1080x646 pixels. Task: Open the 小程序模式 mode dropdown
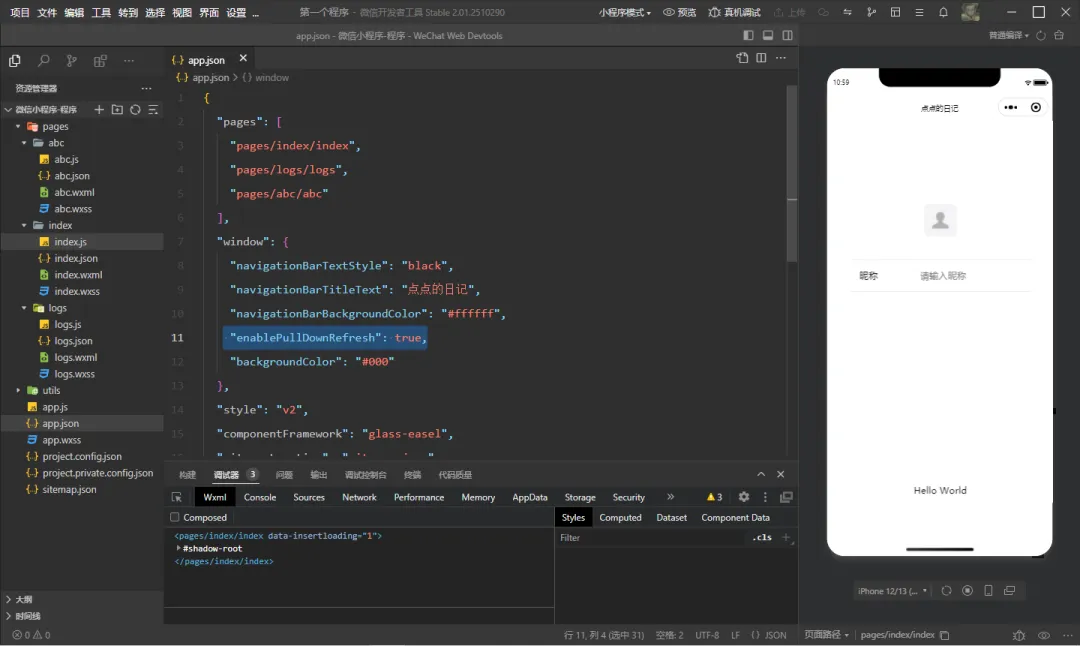tap(624, 12)
